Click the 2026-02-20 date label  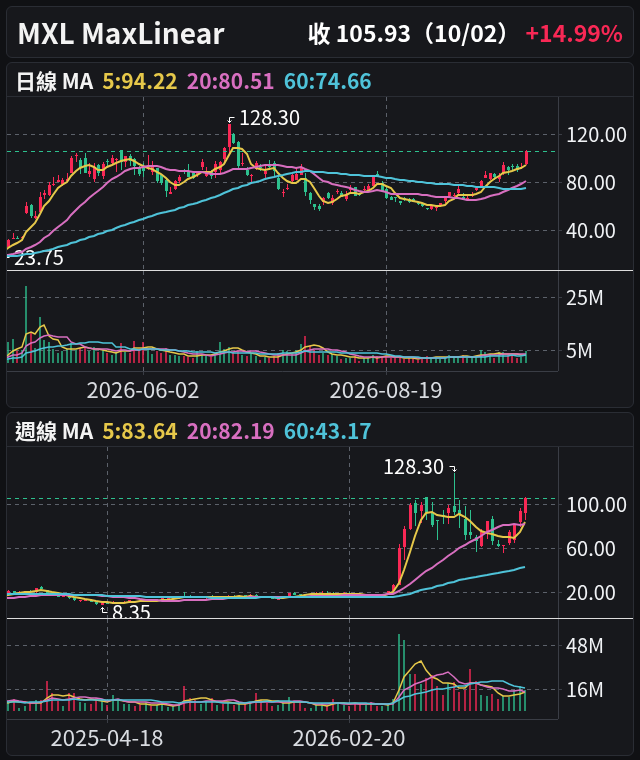point(349,739)
